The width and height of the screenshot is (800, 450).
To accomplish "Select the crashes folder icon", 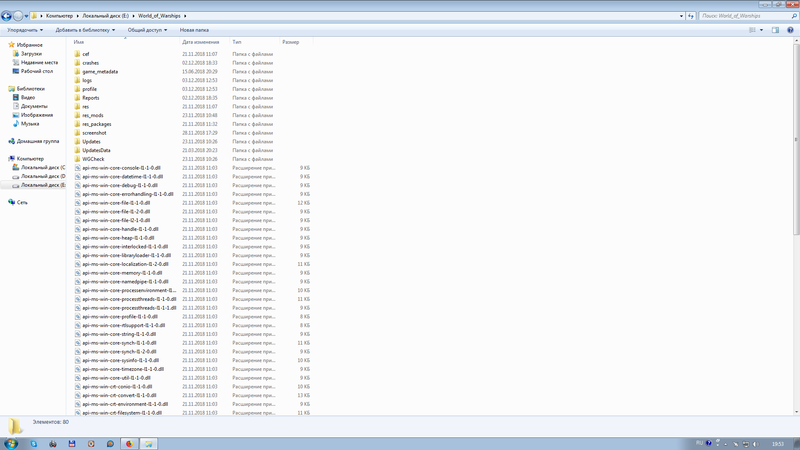I will click(x=78, y=63).
